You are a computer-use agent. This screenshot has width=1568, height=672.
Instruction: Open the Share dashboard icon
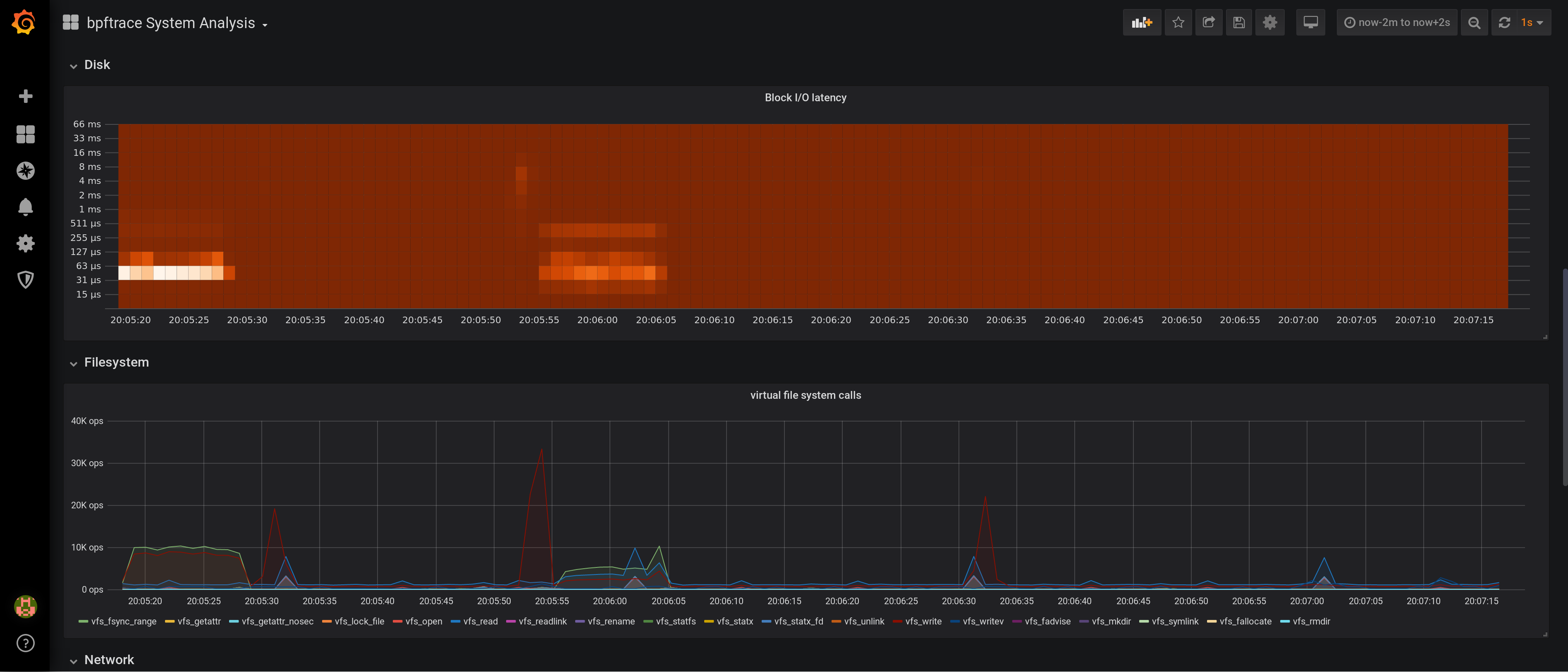1208,22
